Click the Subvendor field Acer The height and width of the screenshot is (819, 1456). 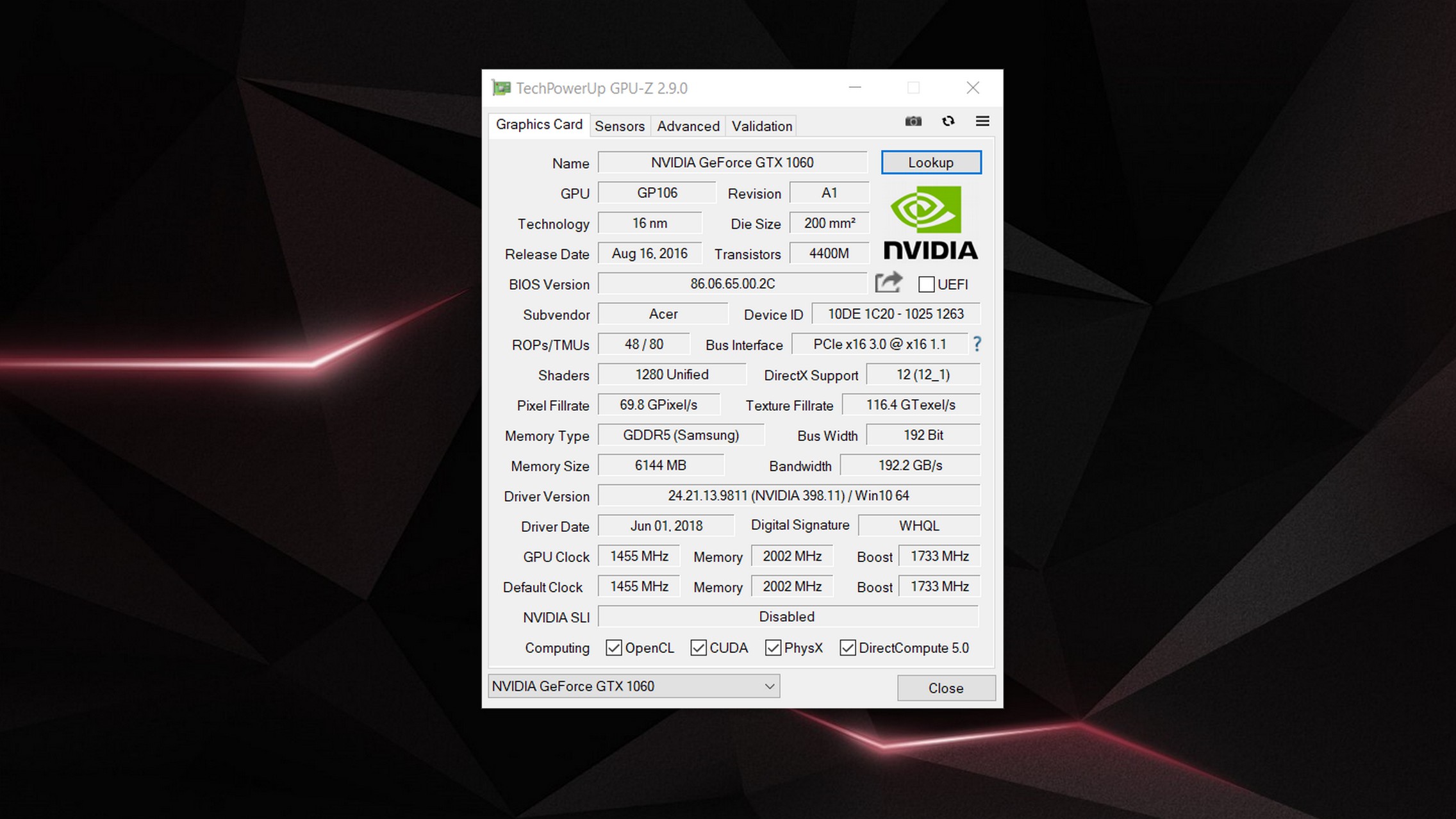click(663, 313)
